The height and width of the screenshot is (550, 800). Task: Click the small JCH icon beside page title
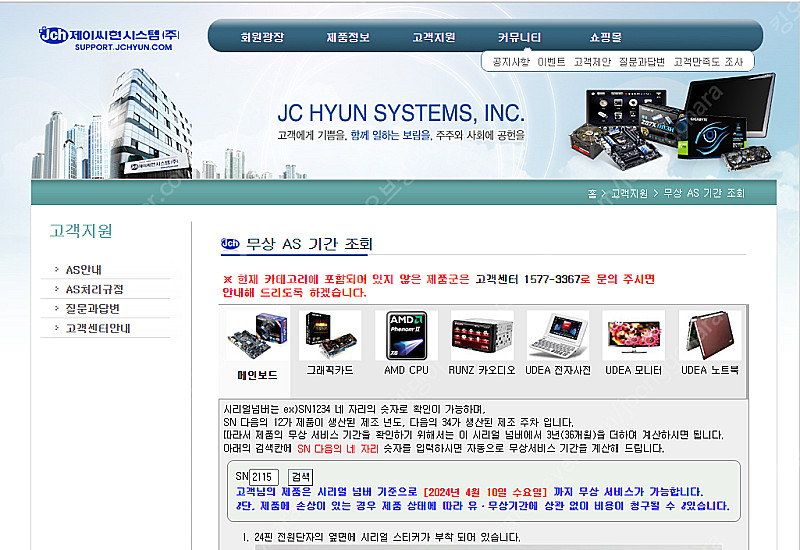pos(230,244)
